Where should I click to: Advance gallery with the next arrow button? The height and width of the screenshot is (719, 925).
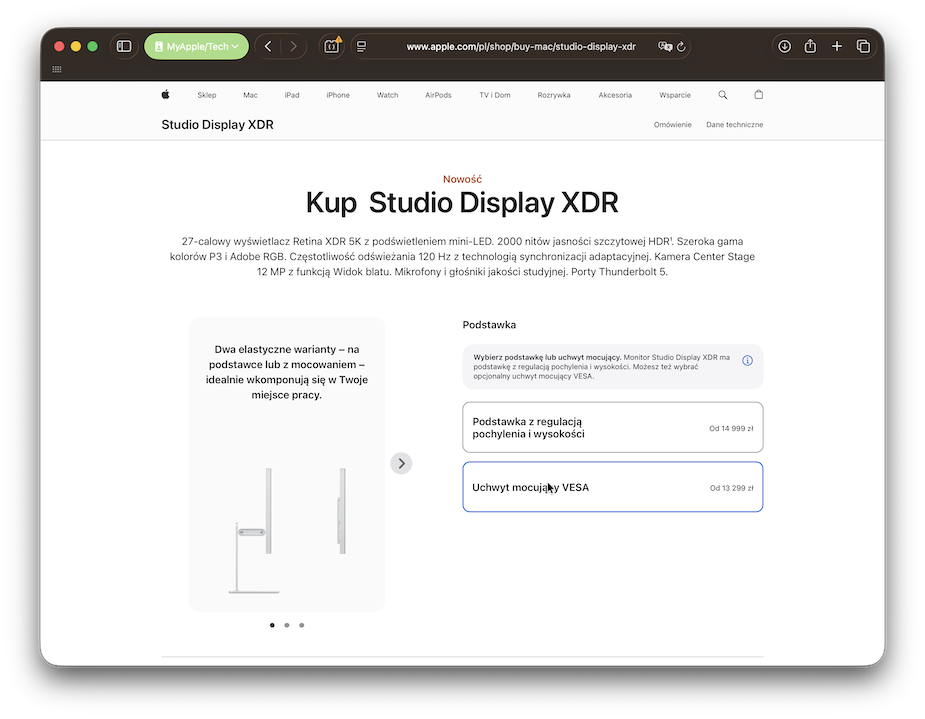401,463
